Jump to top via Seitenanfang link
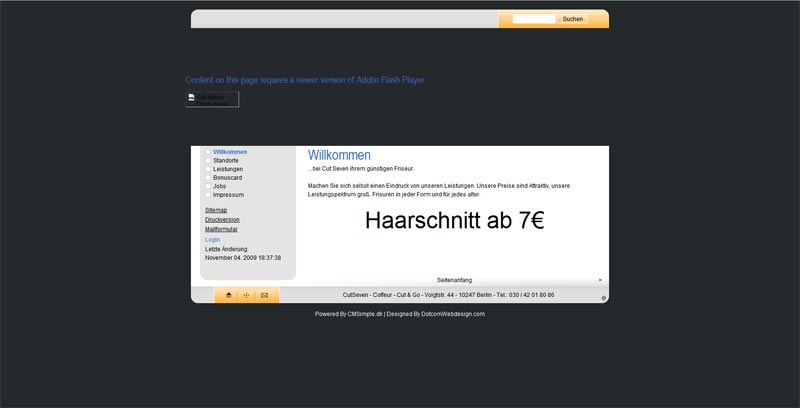 454,280
